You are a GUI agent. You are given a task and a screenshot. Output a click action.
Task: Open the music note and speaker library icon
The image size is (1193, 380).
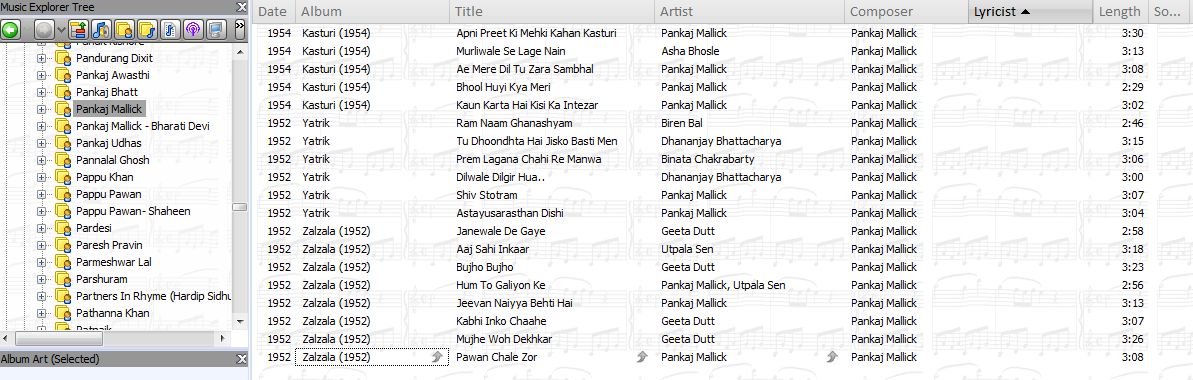pyautogui.click(x=101, y=30)
